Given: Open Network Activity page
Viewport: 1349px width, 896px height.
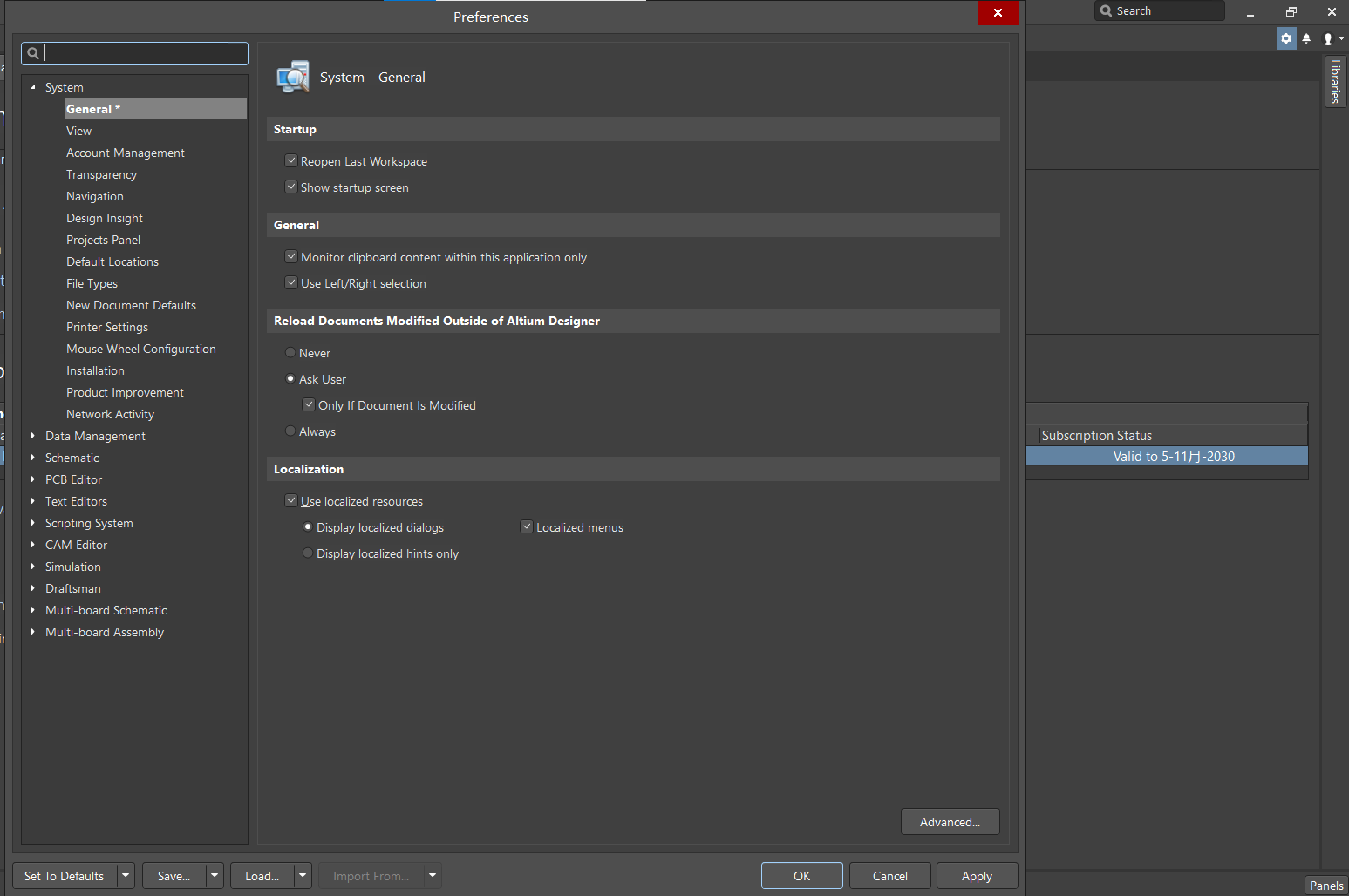Looking at the screenshot, I should 110,414.
